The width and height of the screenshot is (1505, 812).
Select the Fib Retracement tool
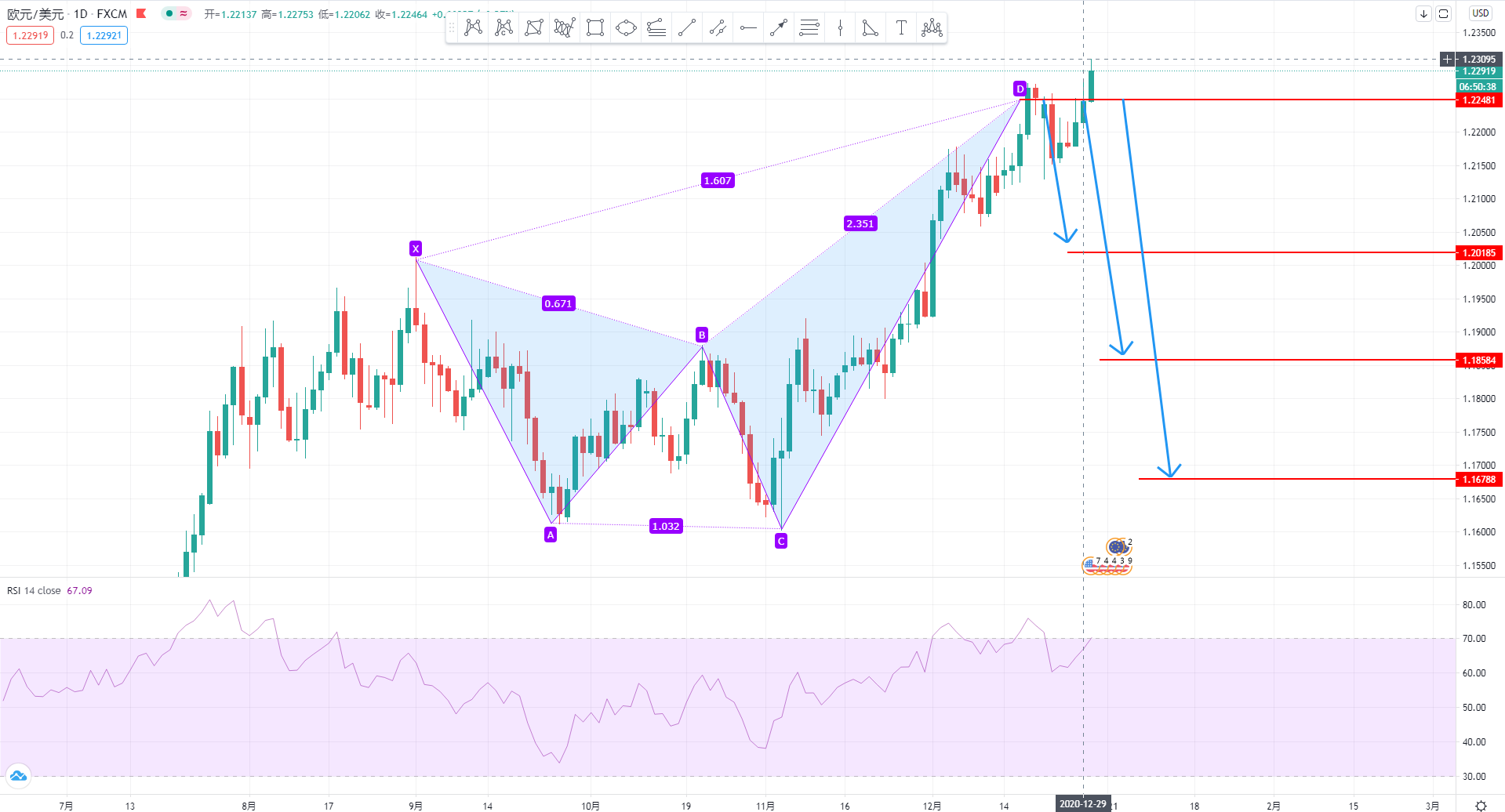[656, 28]
